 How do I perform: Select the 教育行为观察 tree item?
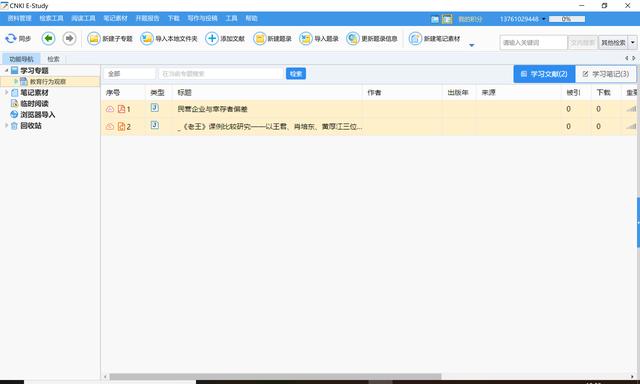click(48, 82)
